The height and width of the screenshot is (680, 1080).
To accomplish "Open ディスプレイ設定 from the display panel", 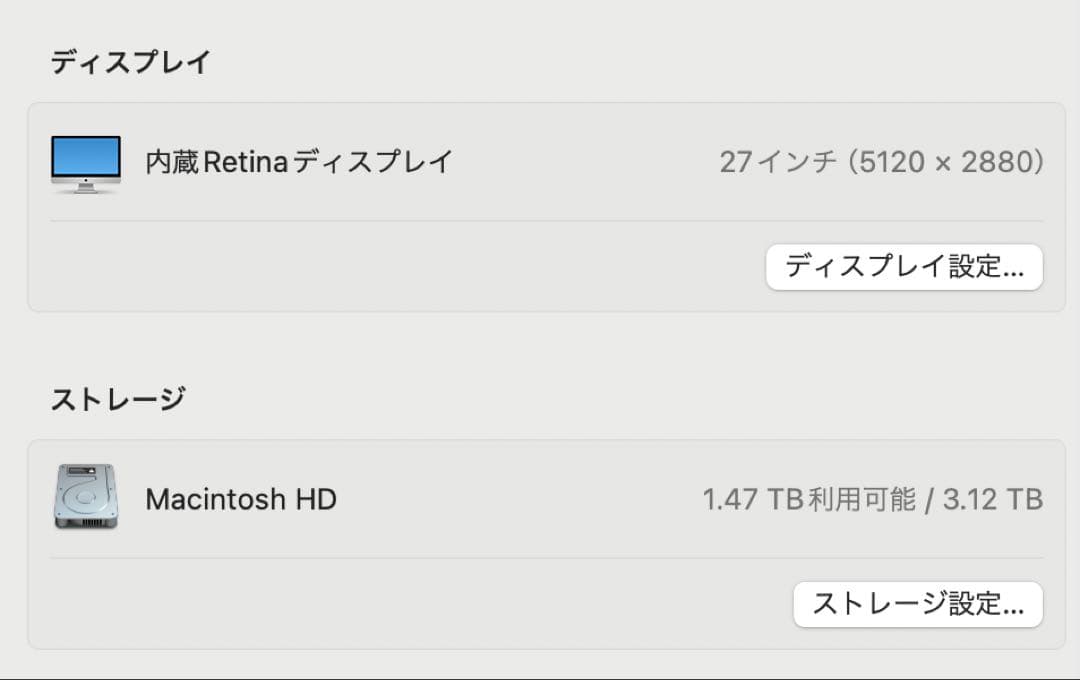I will pyautogui.click(x=903, y=267).
